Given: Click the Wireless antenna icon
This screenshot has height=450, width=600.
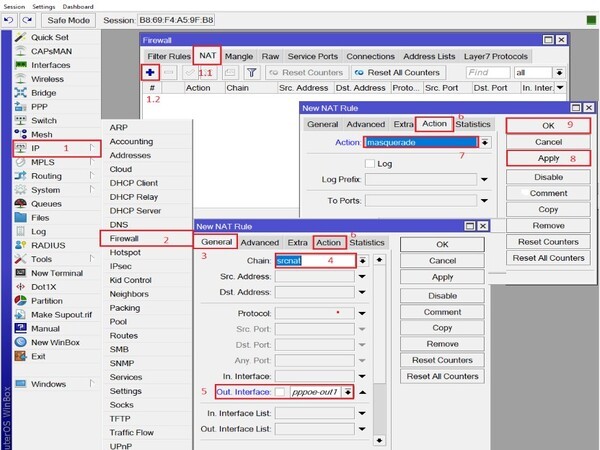Looking at the screenshot, I should tap(20, 79).
